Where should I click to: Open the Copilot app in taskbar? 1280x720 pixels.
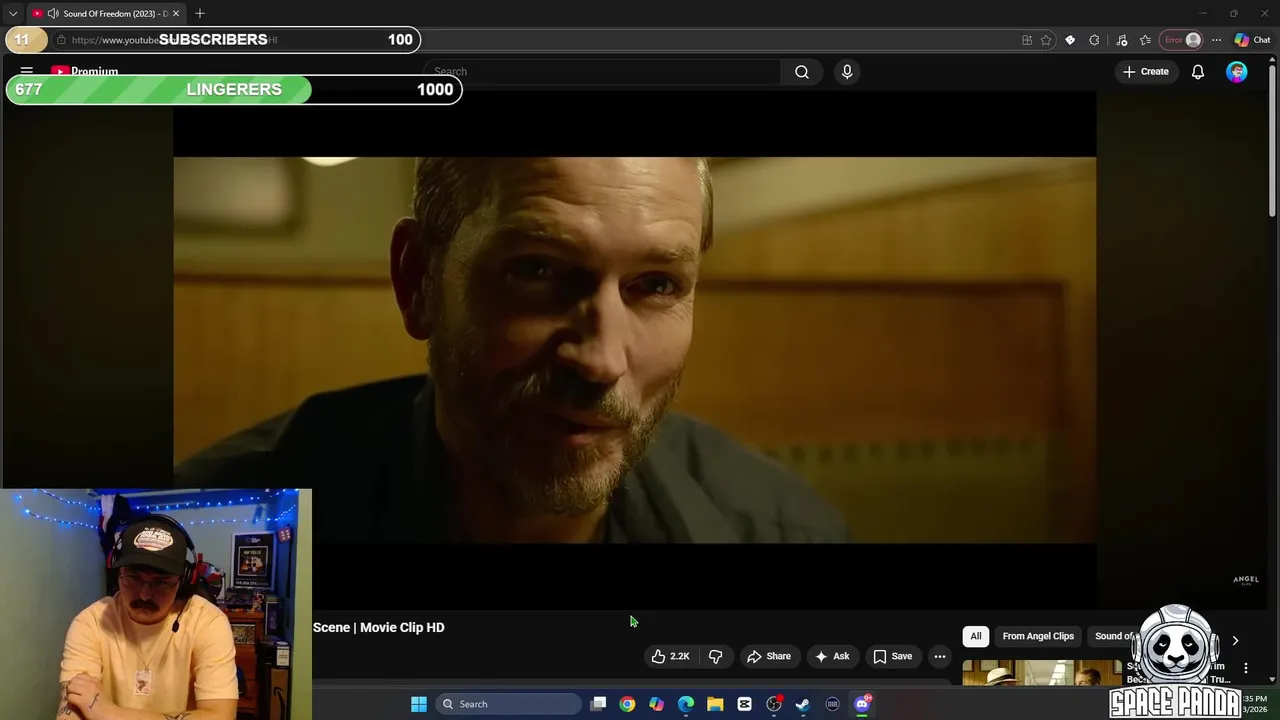(x=656, y=704)
